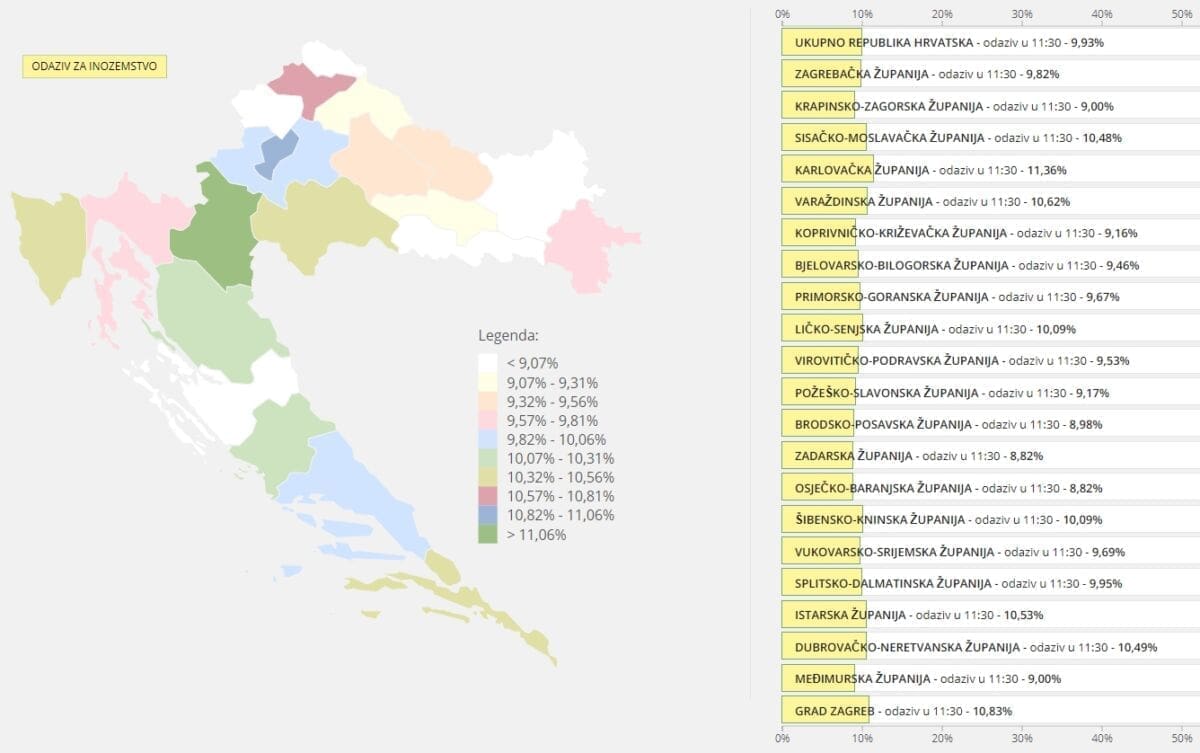Select legend swatch for 9,82% - 10,06%
Image resolution: width=1200 pixels, height=753 pixels.
coord(488,440)
